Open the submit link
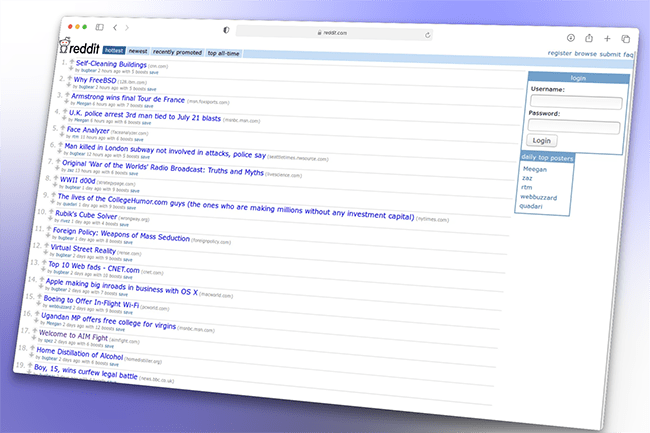This screenshot has height=433, width=650. [x=610, y=54]
